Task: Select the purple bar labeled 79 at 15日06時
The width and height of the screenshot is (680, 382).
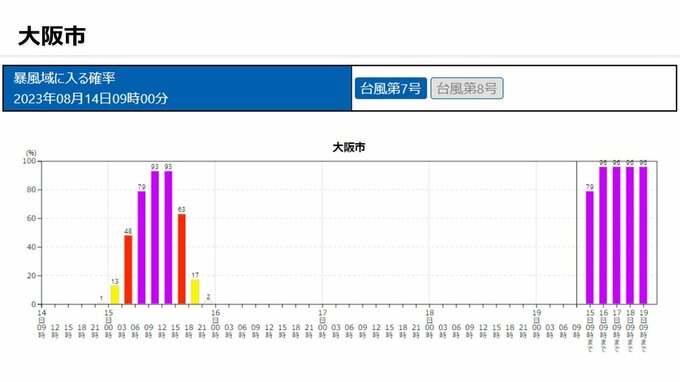Action: coord(141,248)
